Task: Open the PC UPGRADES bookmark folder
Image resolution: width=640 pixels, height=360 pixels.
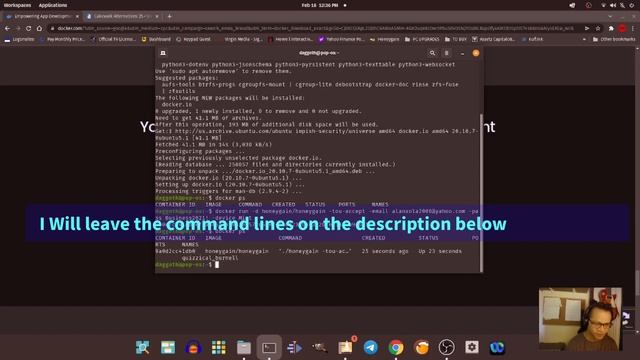Action: pos(422,39)
